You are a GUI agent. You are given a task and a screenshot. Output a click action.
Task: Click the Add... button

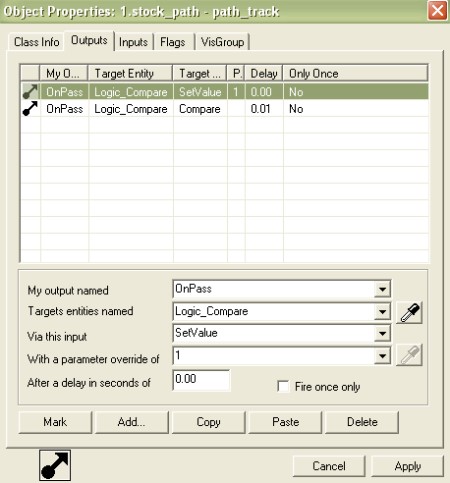132,422
